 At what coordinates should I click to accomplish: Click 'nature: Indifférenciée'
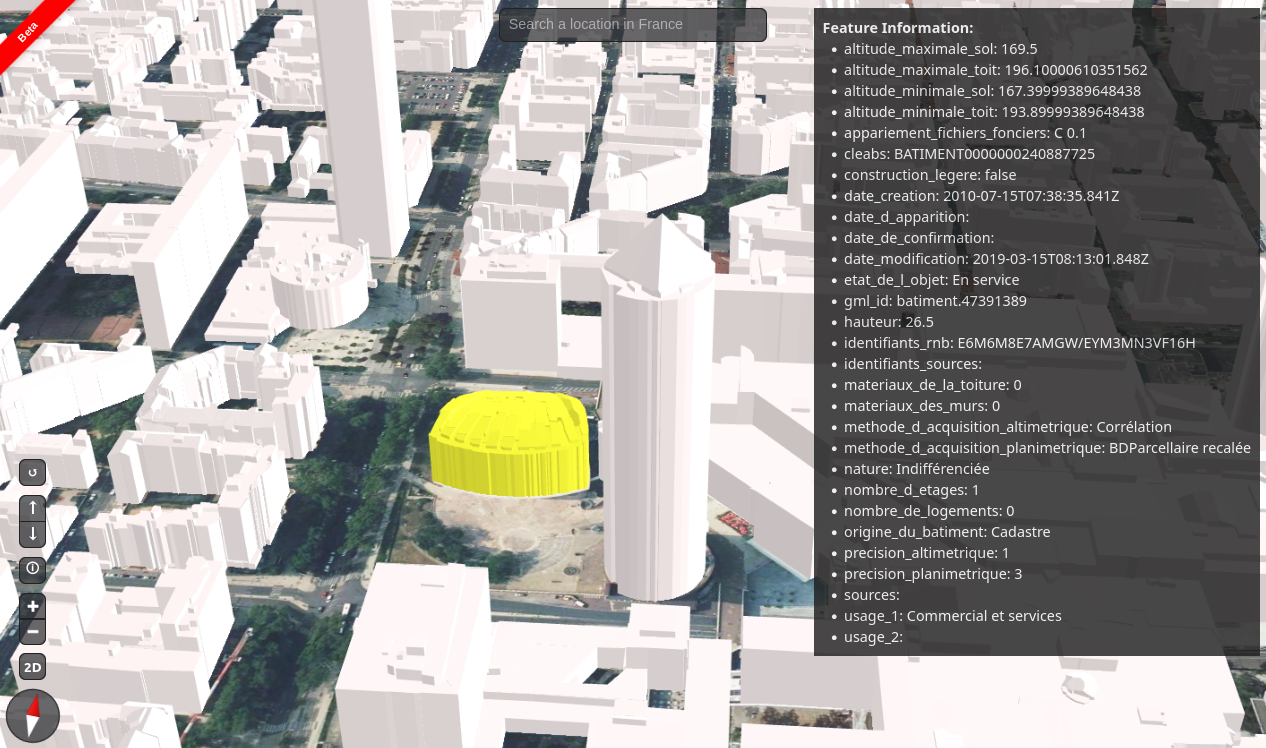(x=917, y=469)
